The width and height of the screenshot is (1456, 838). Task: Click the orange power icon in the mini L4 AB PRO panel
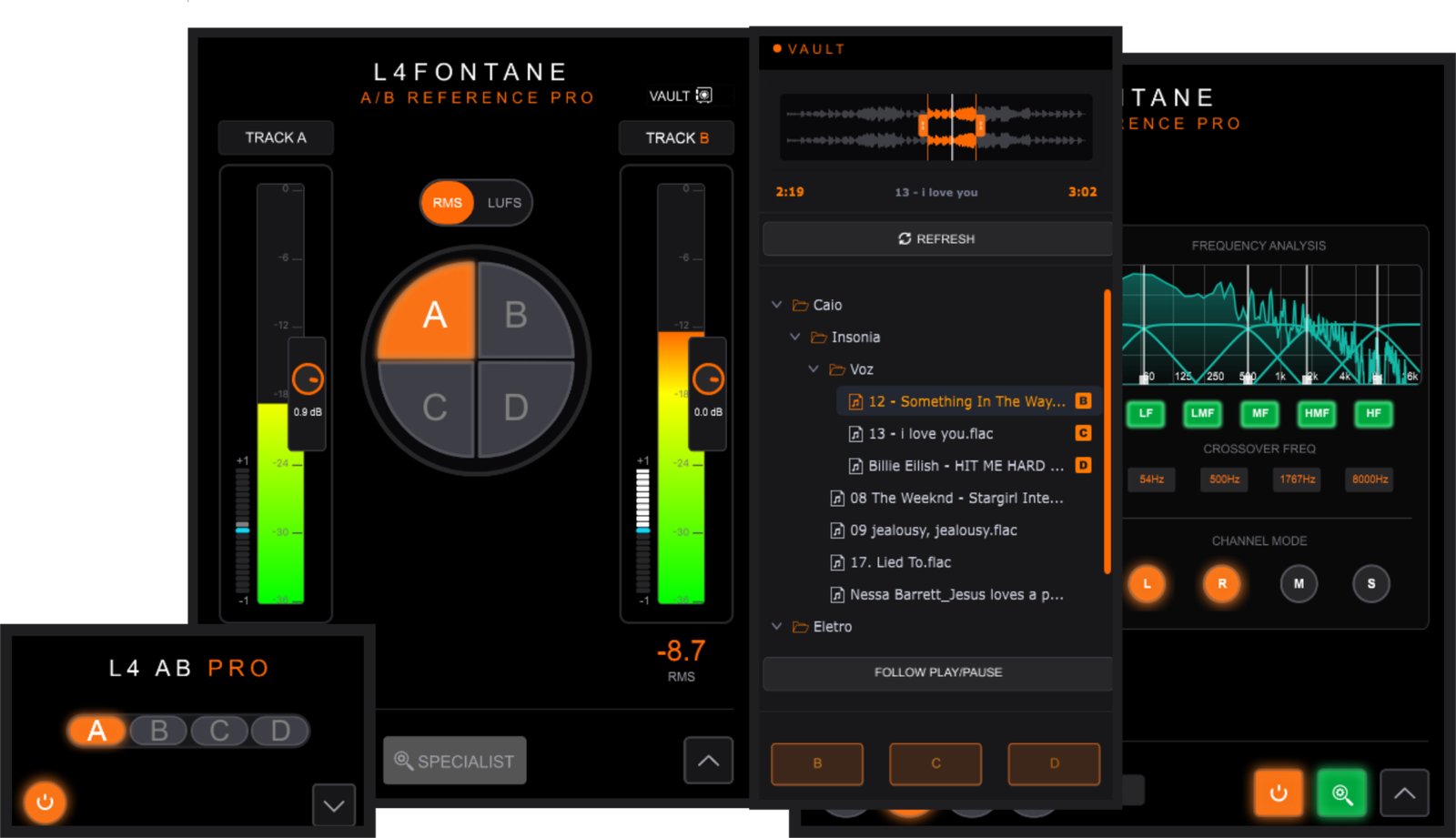(45, 802)
